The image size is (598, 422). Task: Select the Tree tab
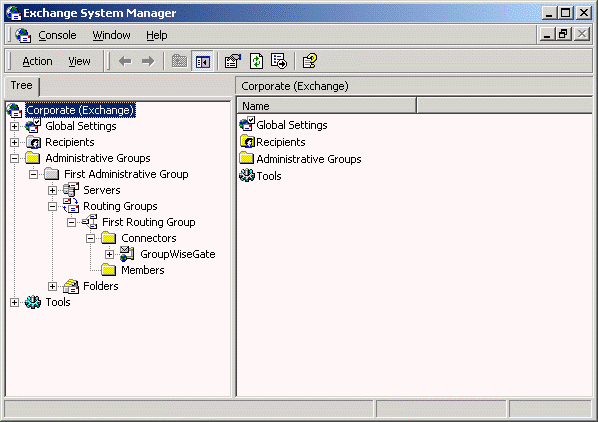tap(21, 85)
